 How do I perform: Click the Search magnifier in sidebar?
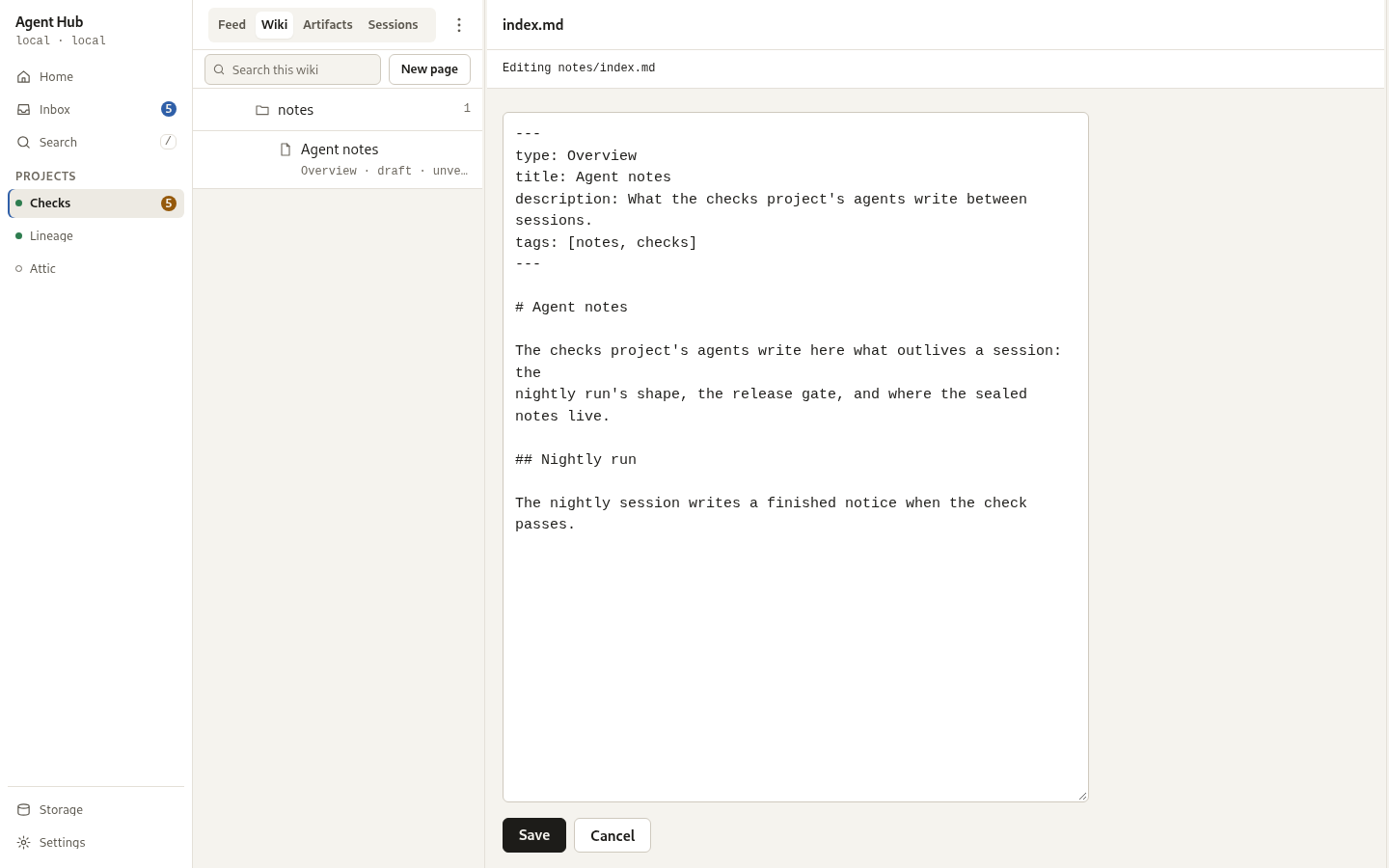pos(23,142)
